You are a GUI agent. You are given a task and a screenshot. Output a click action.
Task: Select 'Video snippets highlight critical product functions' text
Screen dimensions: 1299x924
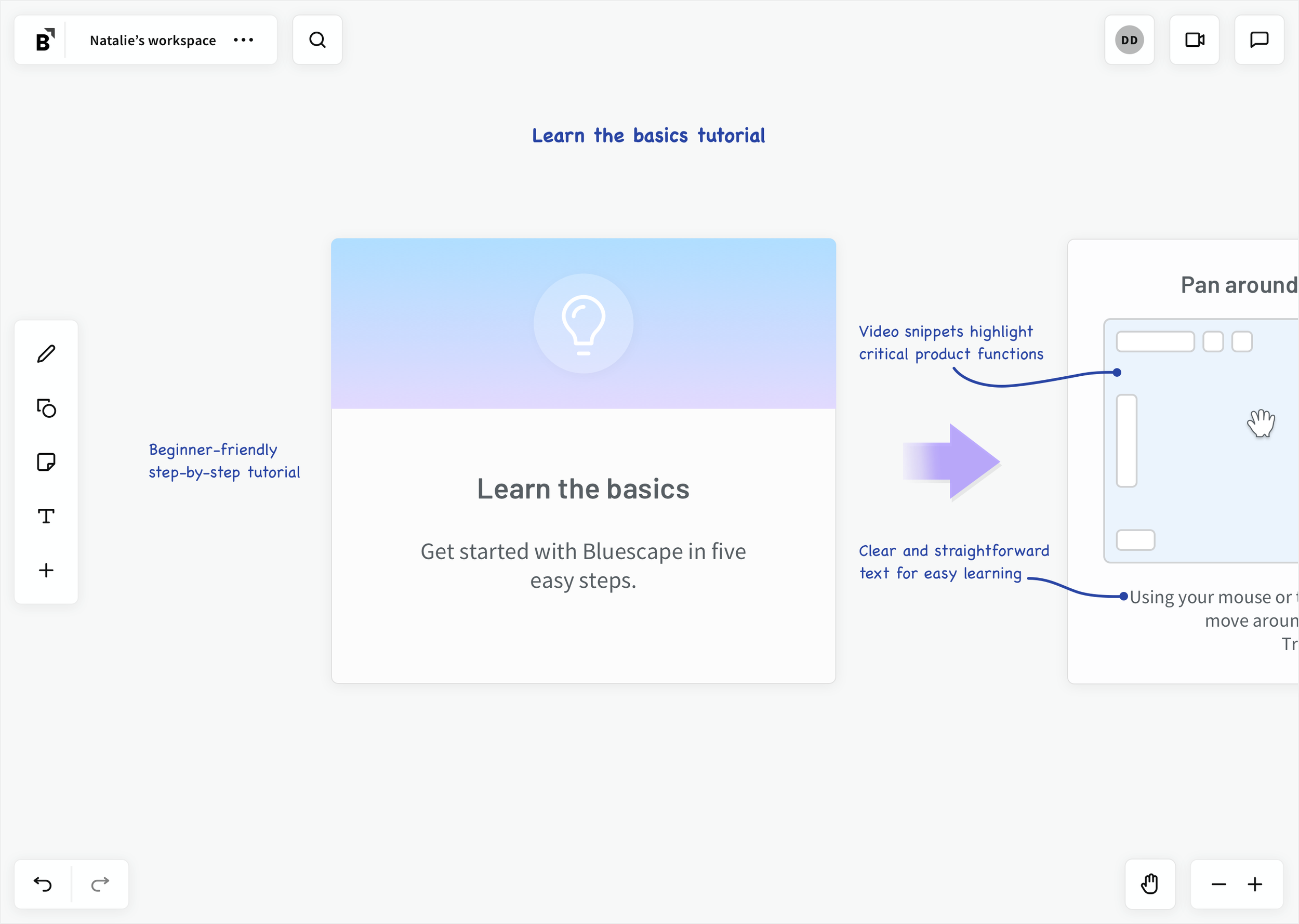point(951,342)
